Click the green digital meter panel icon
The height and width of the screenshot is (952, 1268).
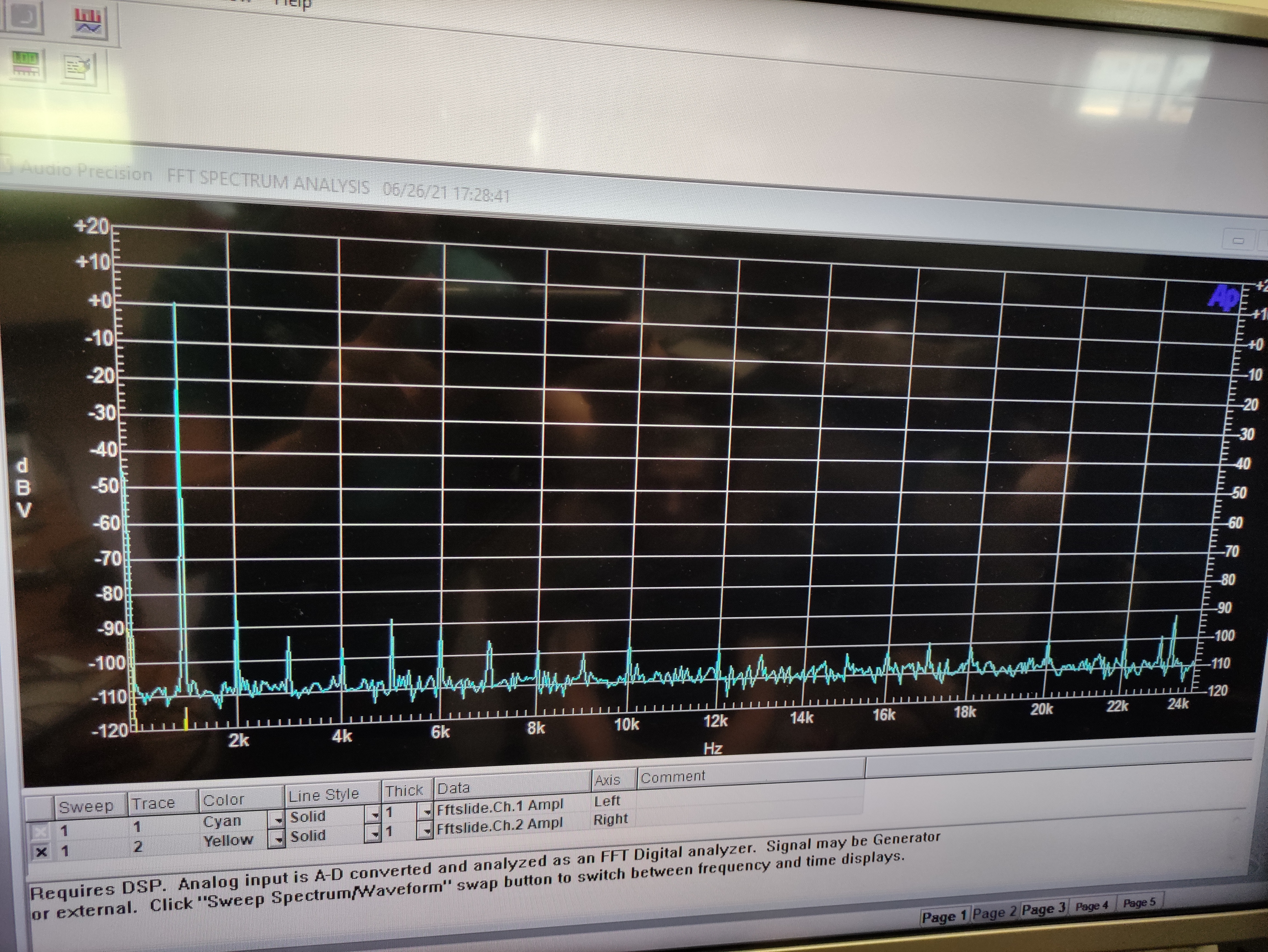click(x=26, y=64)
